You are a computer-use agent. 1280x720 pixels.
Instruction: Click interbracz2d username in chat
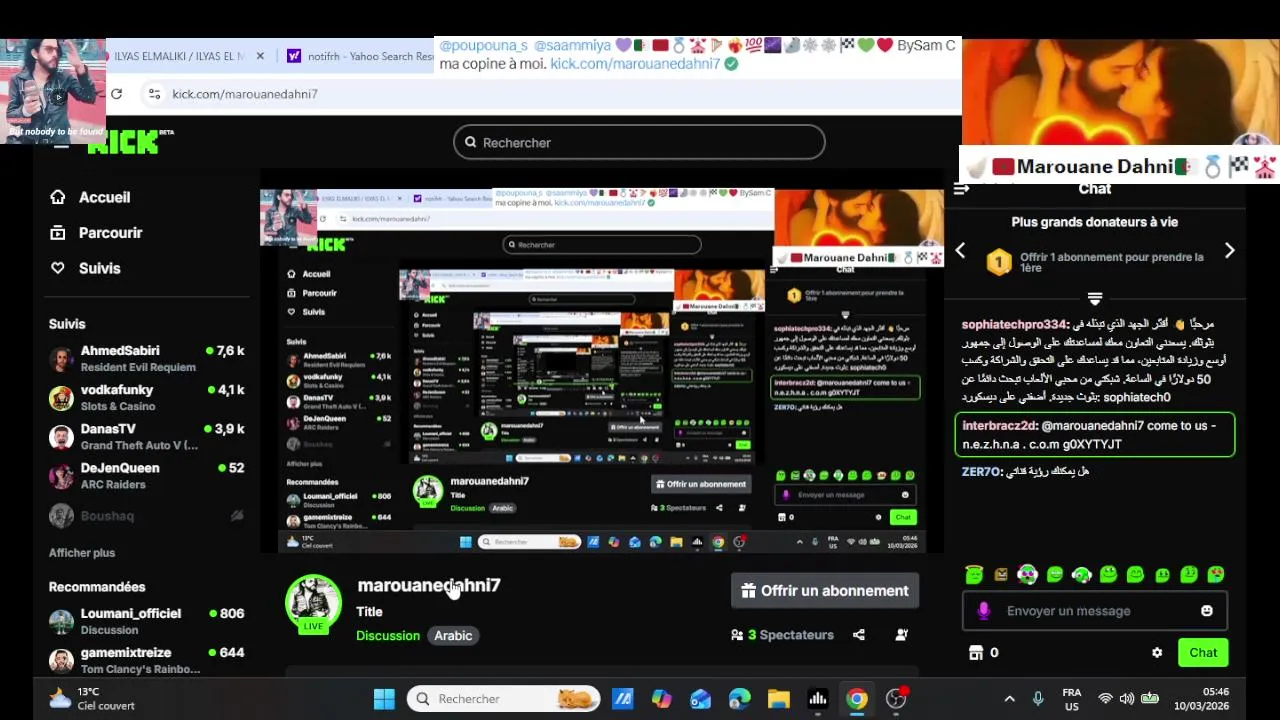coord(999,426)
